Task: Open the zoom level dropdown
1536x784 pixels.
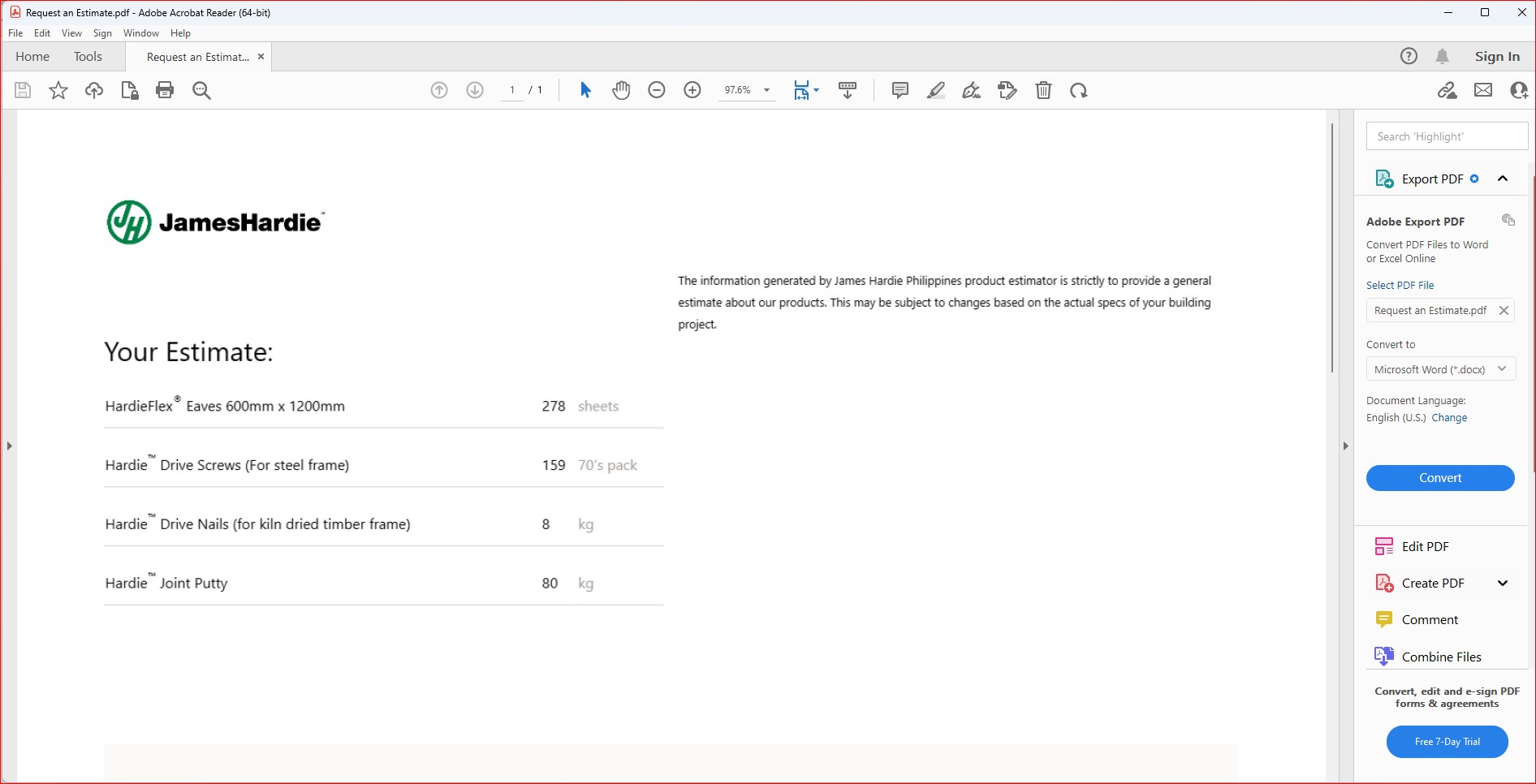Action: point(766,90)
